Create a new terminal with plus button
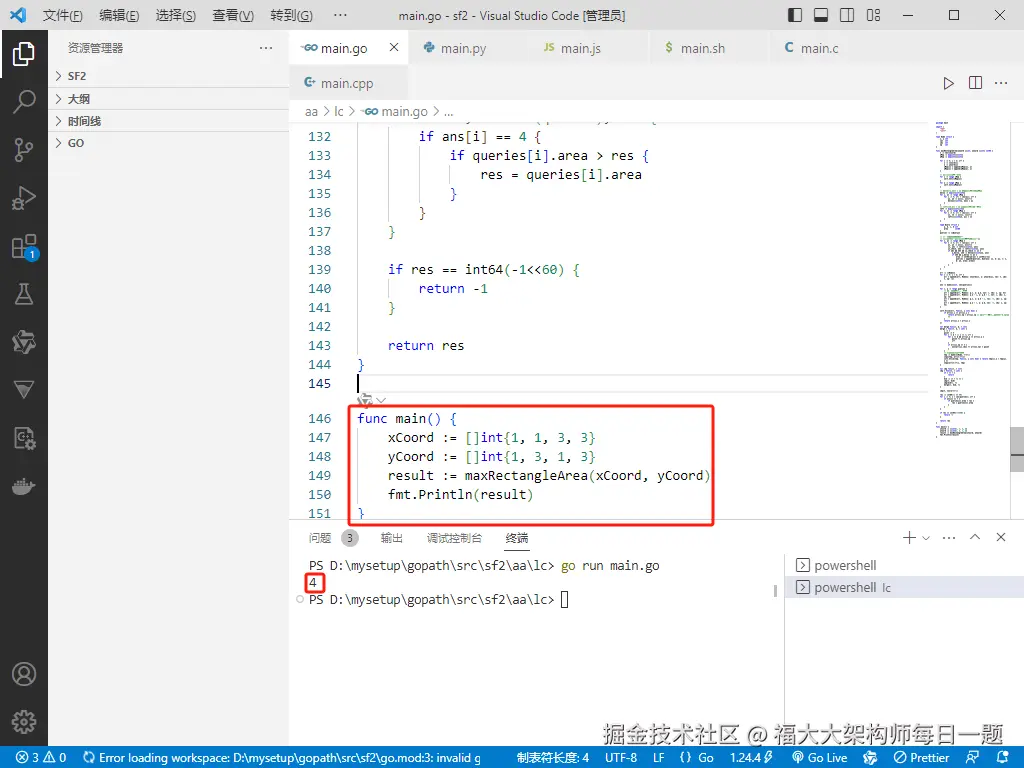Image resolution: width=1024 pixels, height=768 pixels. pos(908,537)
